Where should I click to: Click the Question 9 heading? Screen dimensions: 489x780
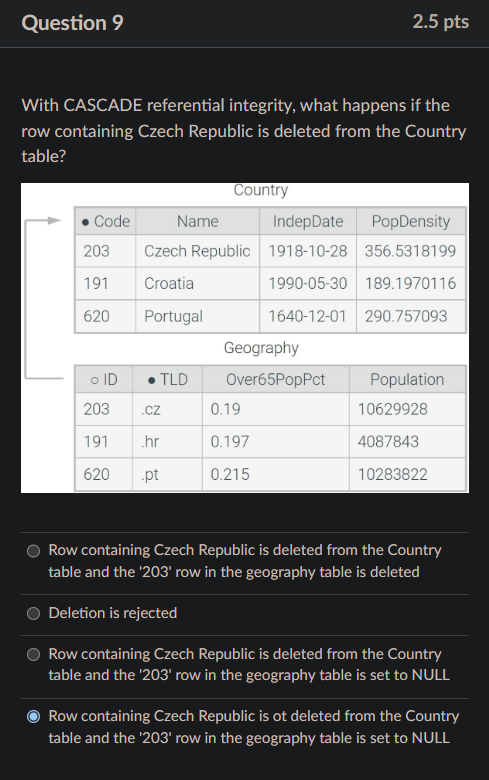tap(73, 23)
